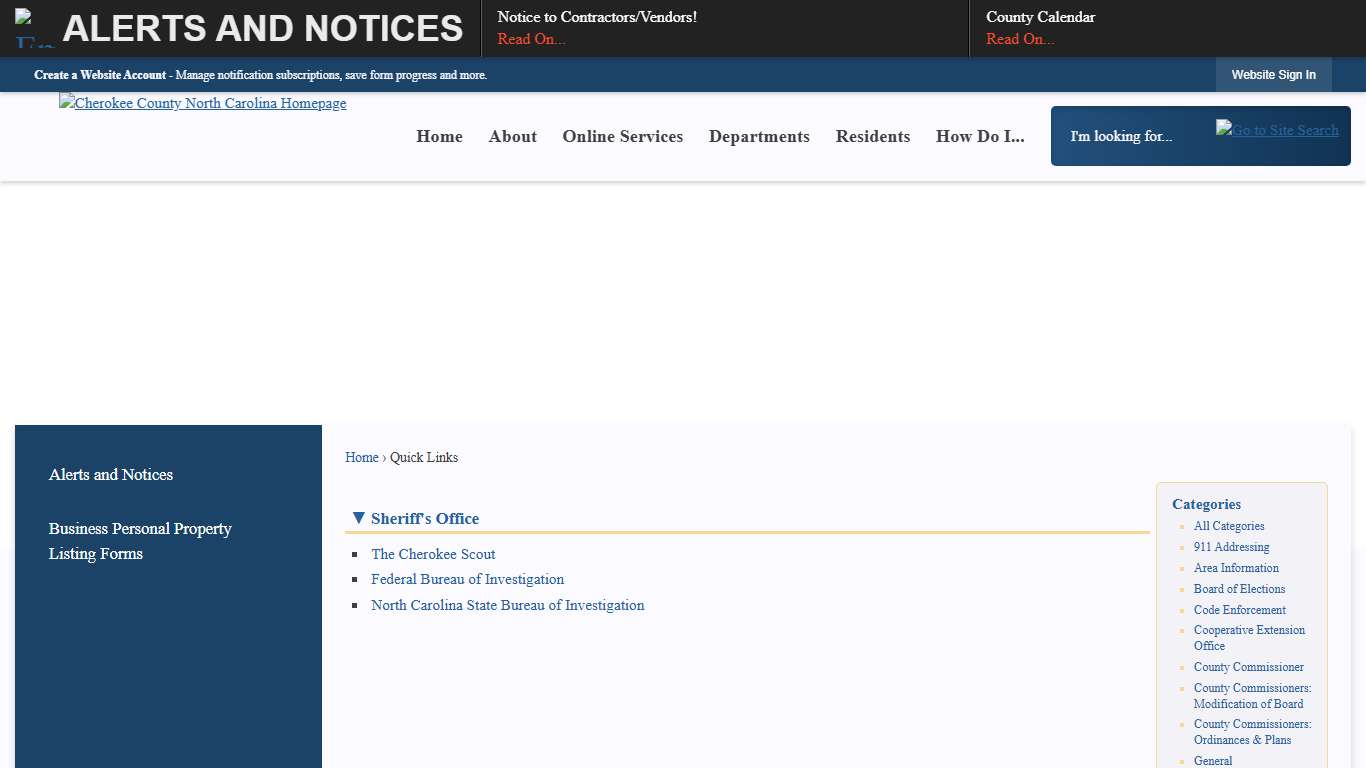Collapse the Sheriff's Office section

click(x=358, y=518)
